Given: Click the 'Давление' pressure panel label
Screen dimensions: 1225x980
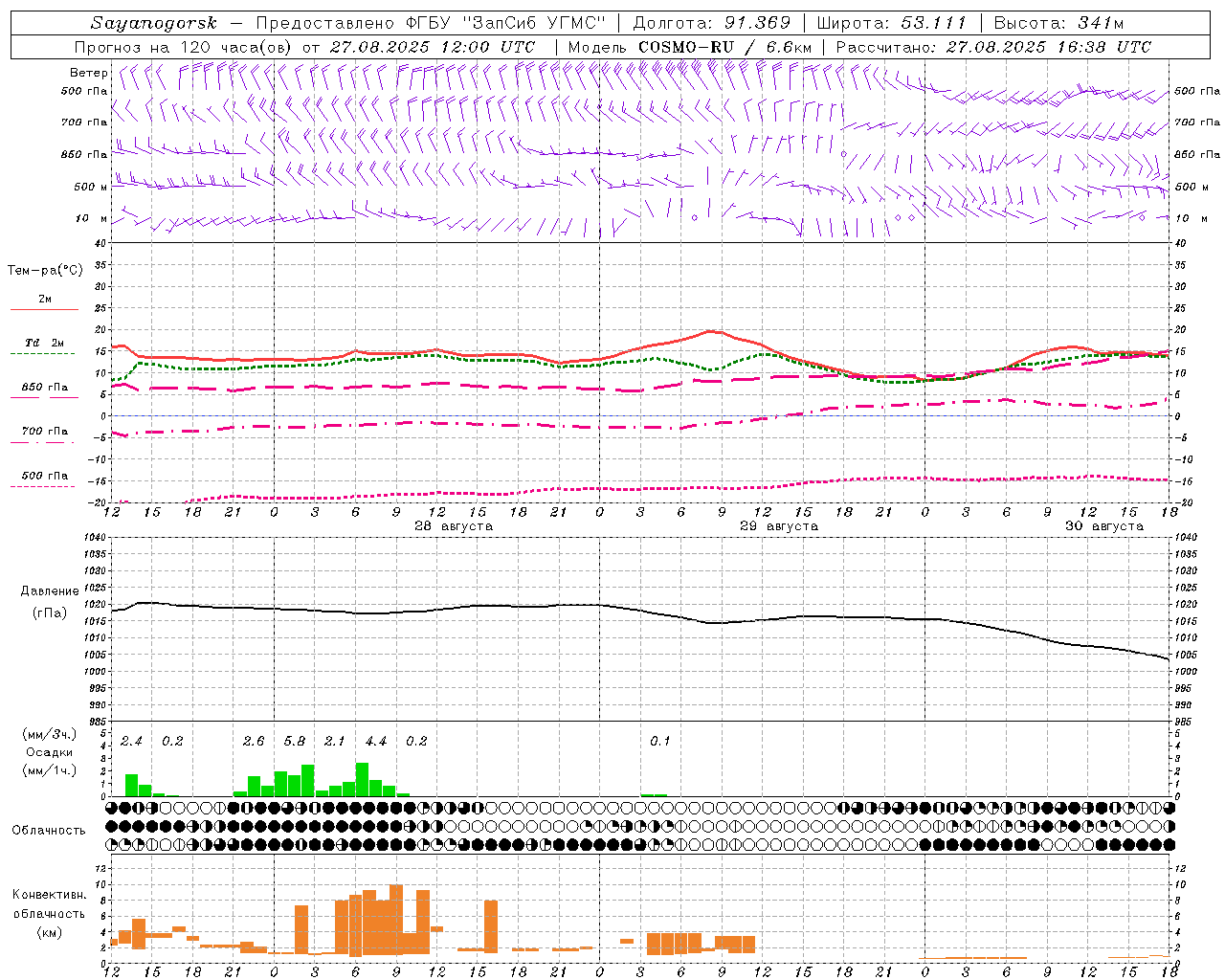Looking at the screenshot, I should click(x=50, y=591).
